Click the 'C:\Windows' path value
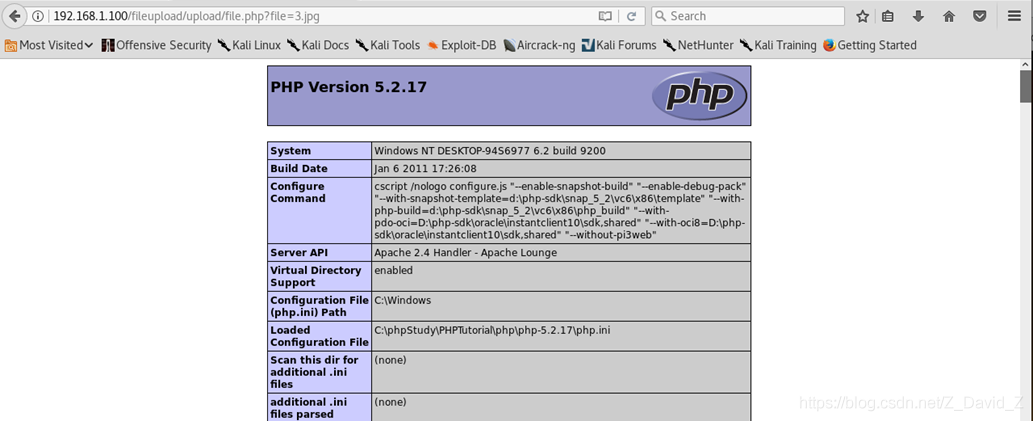The height and width of the screenshot is (421, 1033). (403, 300)
